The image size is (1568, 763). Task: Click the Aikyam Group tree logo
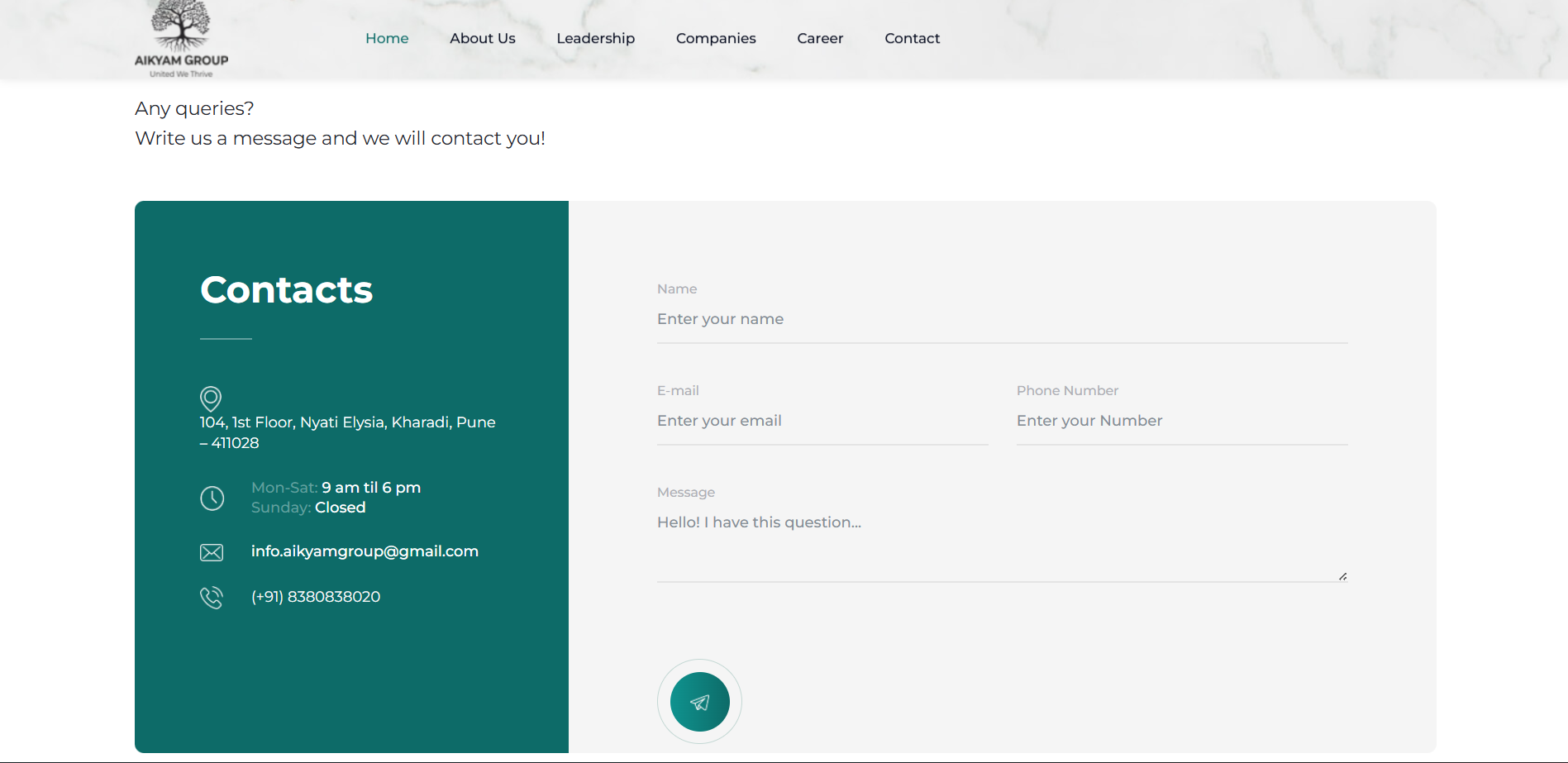click(x=181, y=39)
